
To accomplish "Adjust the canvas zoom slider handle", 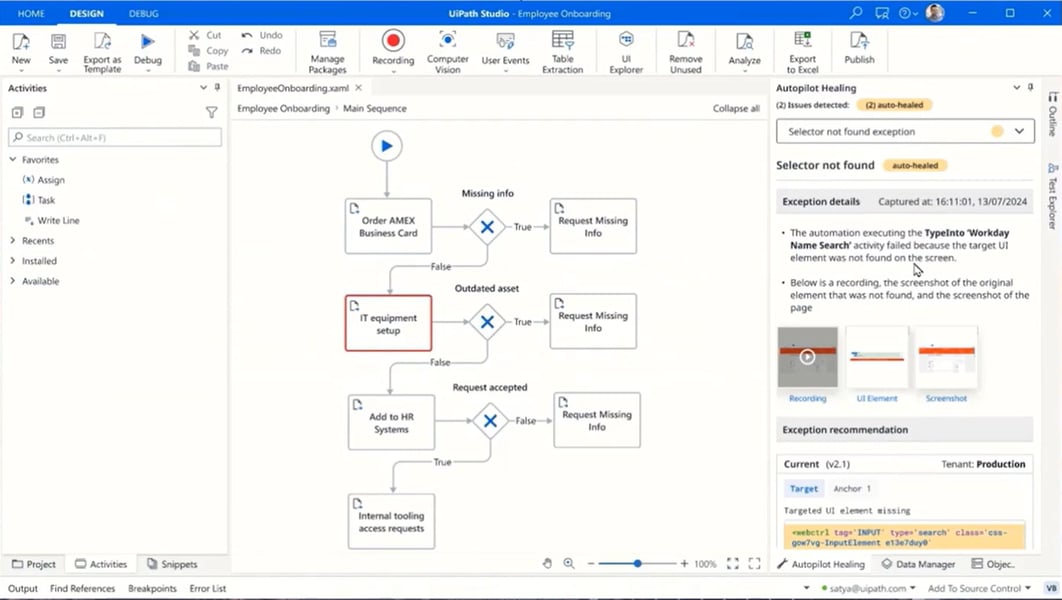I will click(x=637, y=563).
